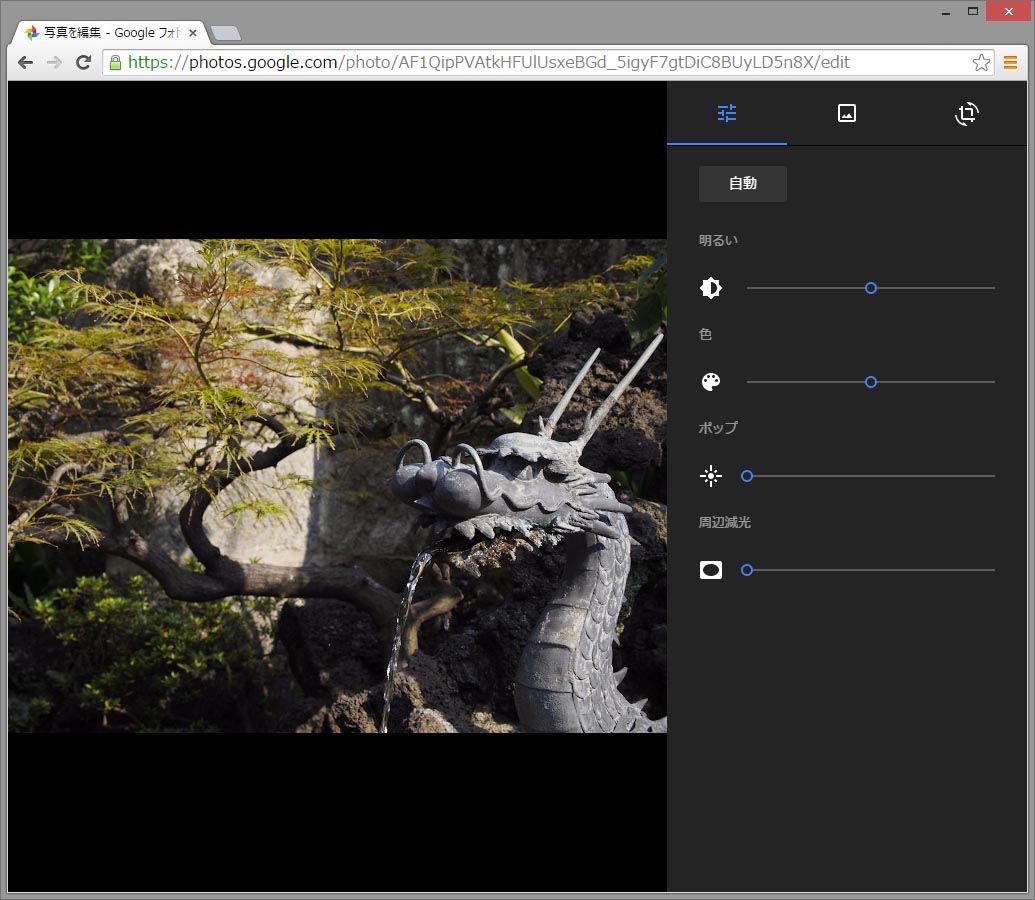Open the Chrome hamburger menu
Viewport: 1035px width, 900px height.
[1010, 63]
